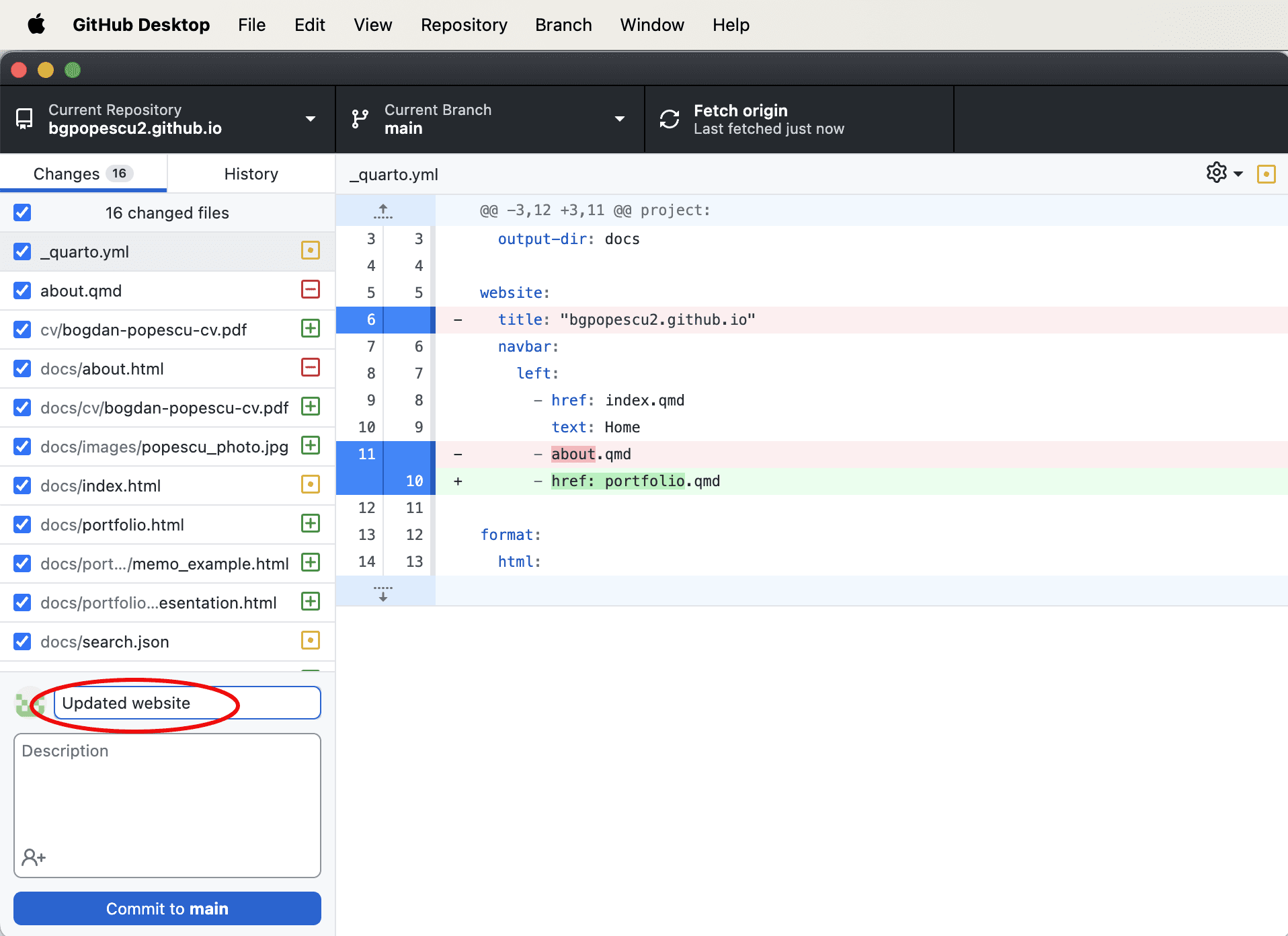Toggle the docs/index.html checkbox
1288x936 pixels.
(22, 485)
